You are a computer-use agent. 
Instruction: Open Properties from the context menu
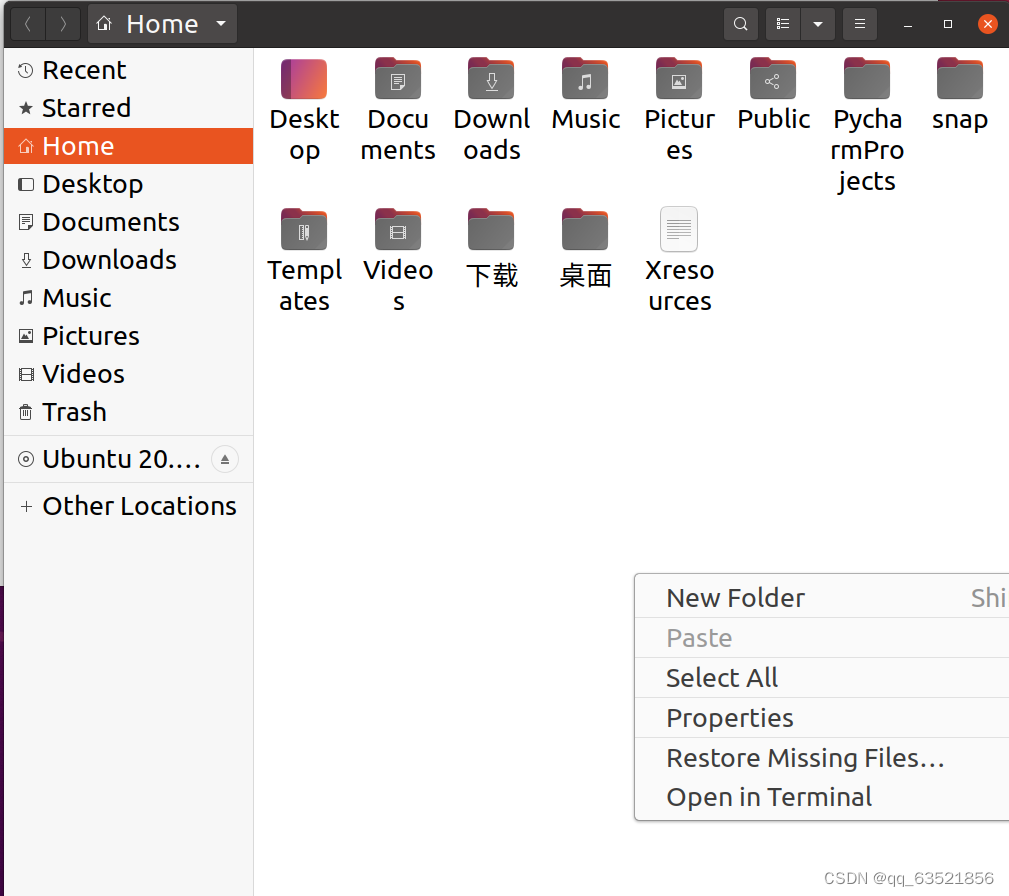tap(729, 717)
